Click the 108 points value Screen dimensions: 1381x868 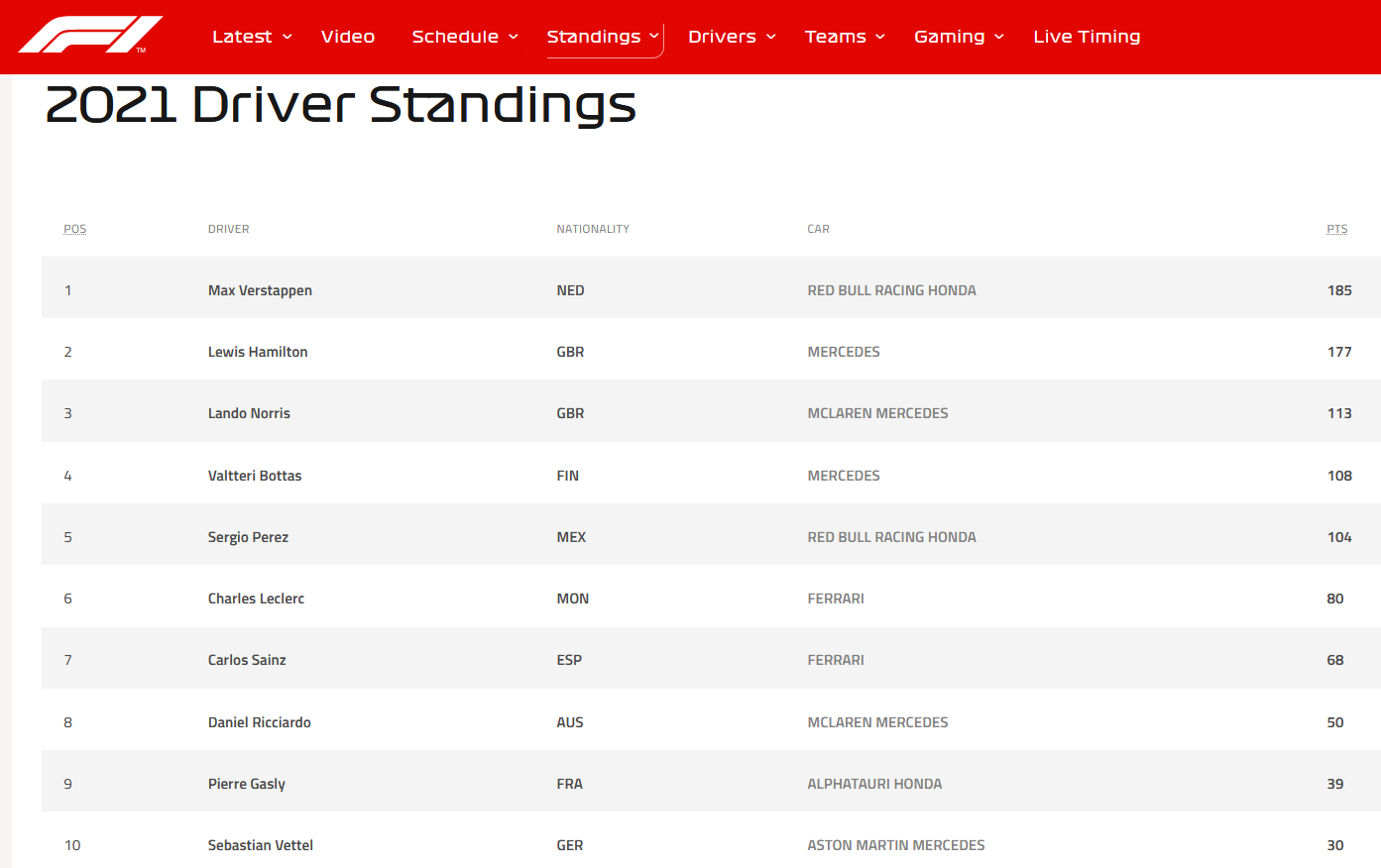click(x=1339, y=476)
